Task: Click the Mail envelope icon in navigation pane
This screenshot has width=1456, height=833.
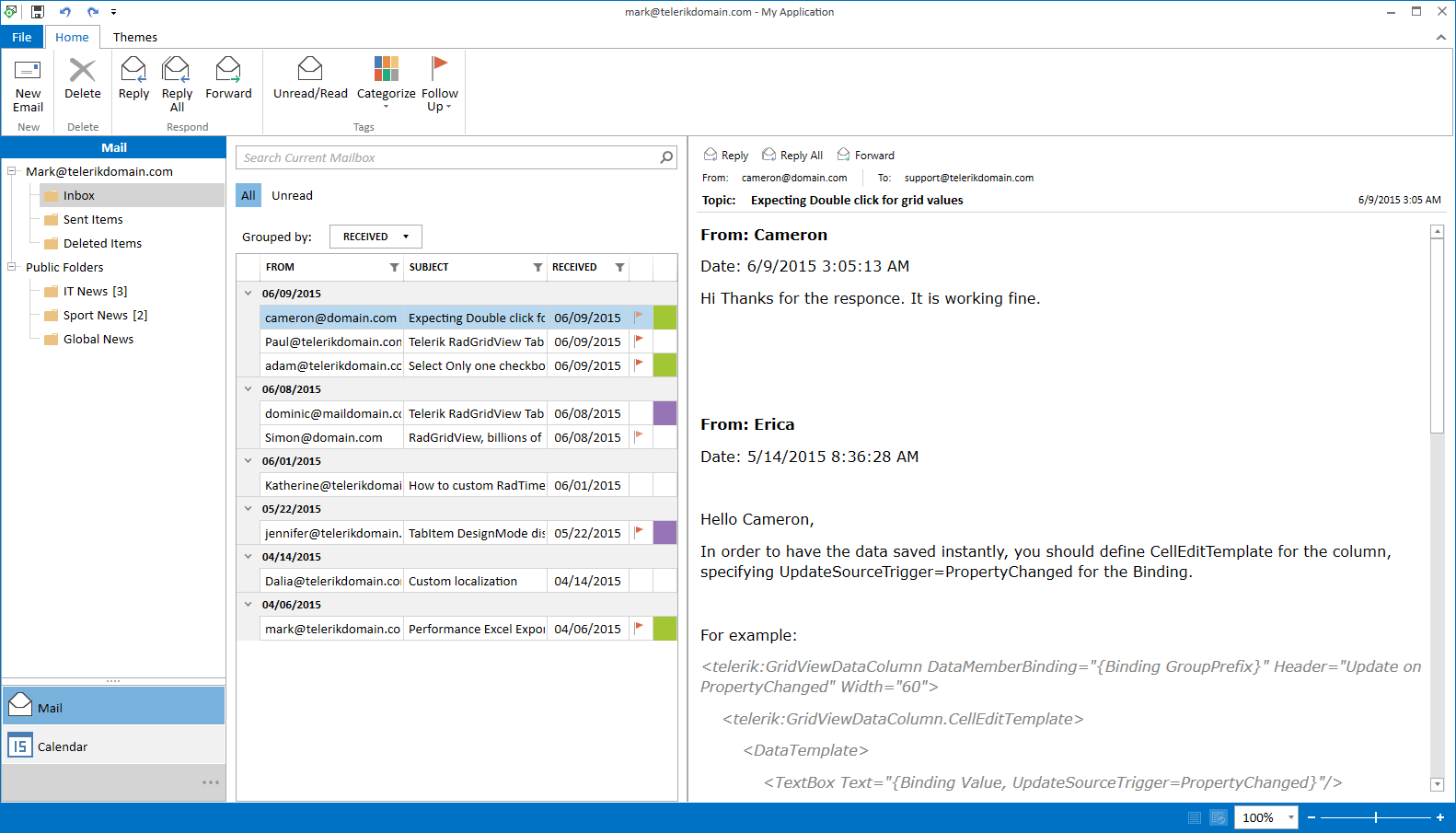Action: pos(20,705)
